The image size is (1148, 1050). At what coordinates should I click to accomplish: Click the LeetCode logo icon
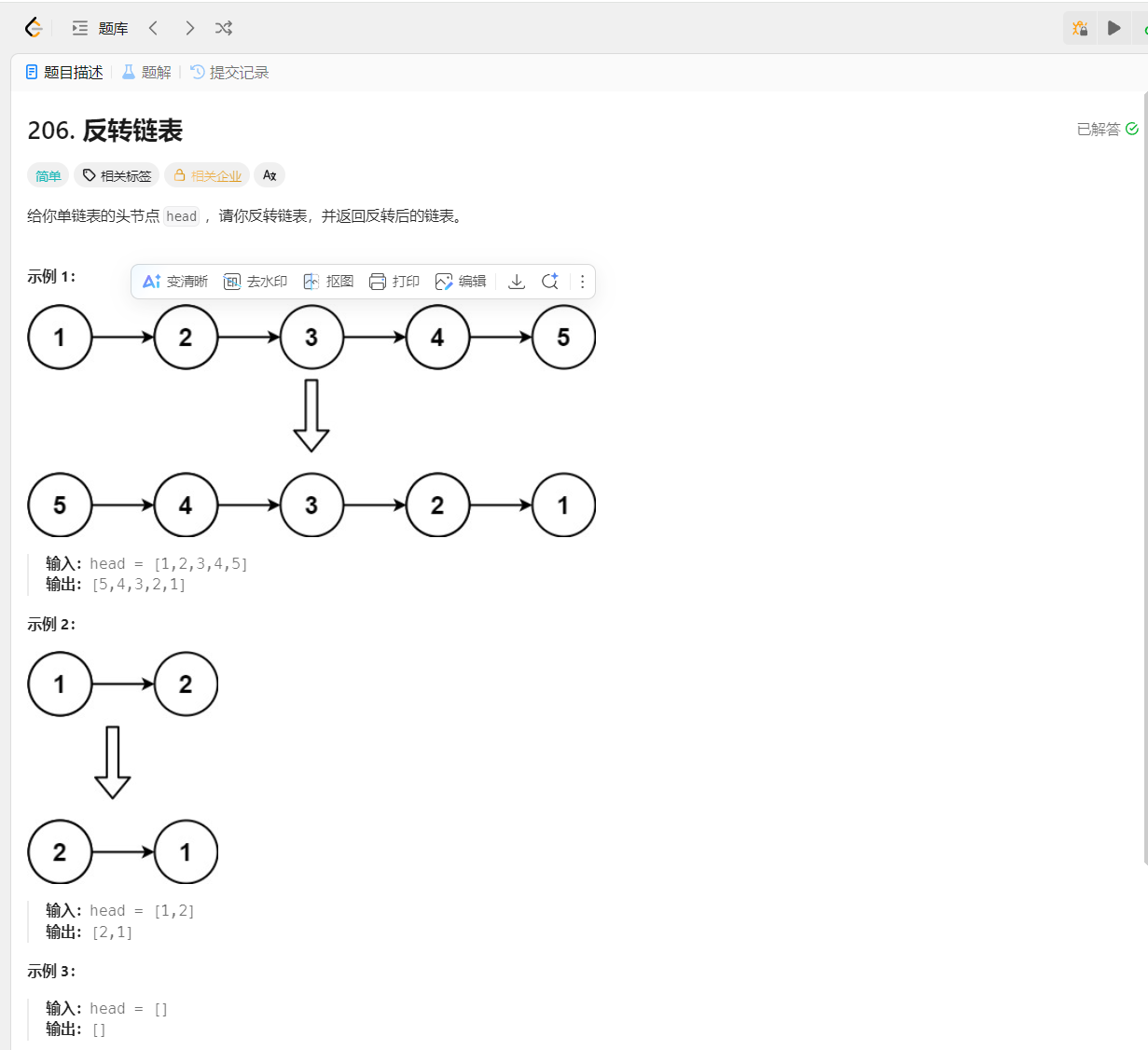coord(34,28)
